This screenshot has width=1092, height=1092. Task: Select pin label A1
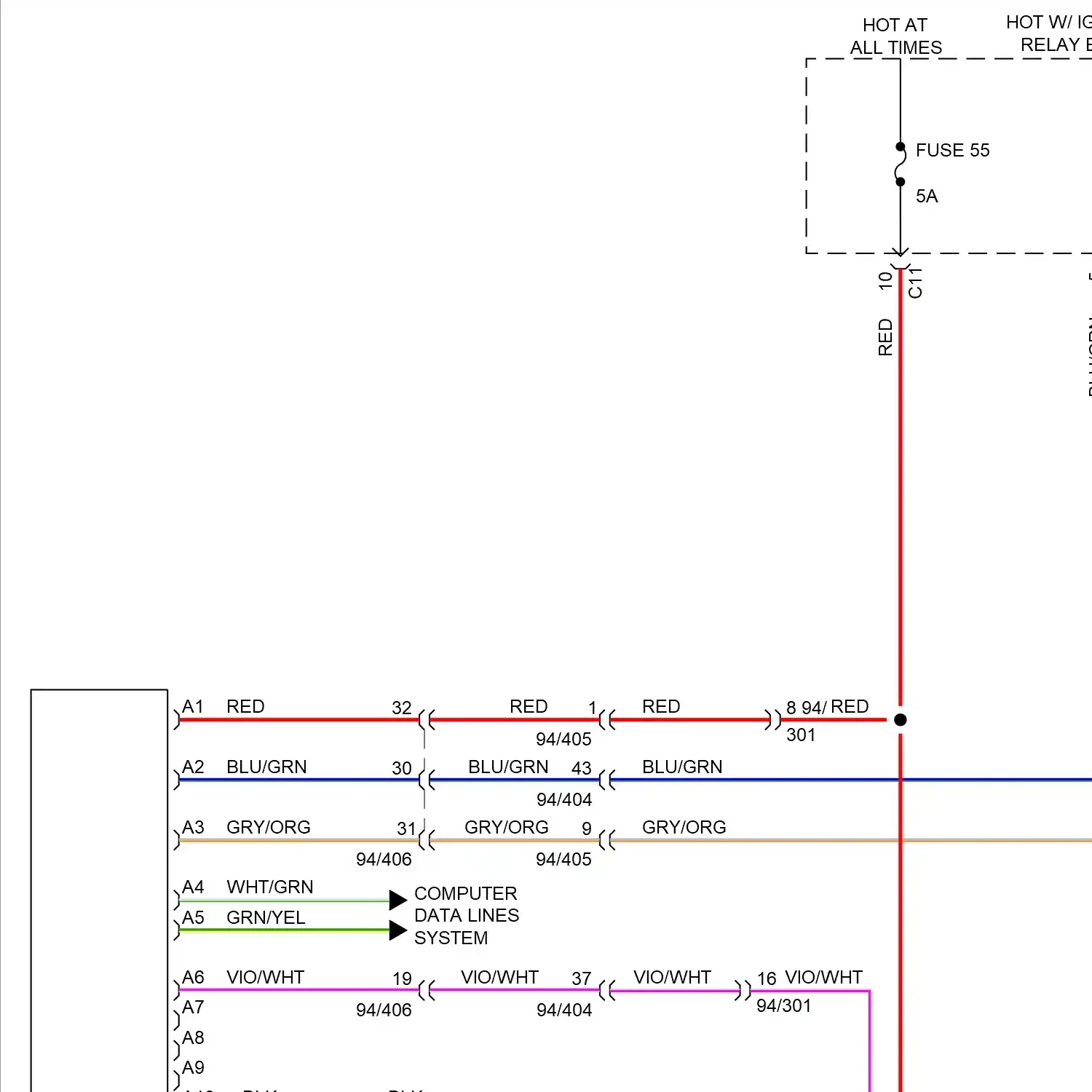click(x=193, y=706)
